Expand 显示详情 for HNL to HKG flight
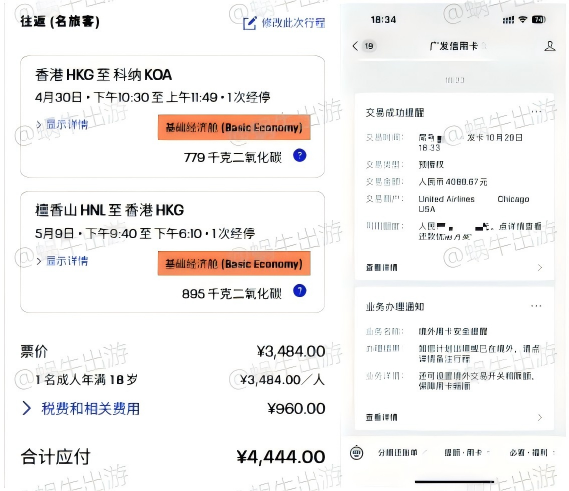The image size is (569, 491). pyautogui.click(x=62, y=261)
